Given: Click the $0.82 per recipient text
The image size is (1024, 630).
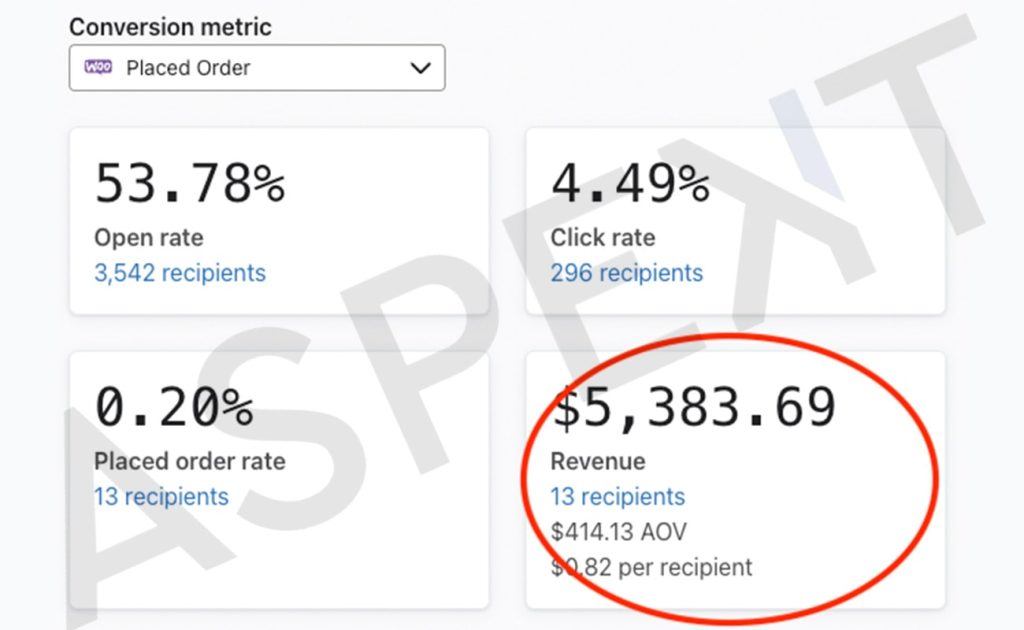Looking at the screenshot, I should coord(651,567).
